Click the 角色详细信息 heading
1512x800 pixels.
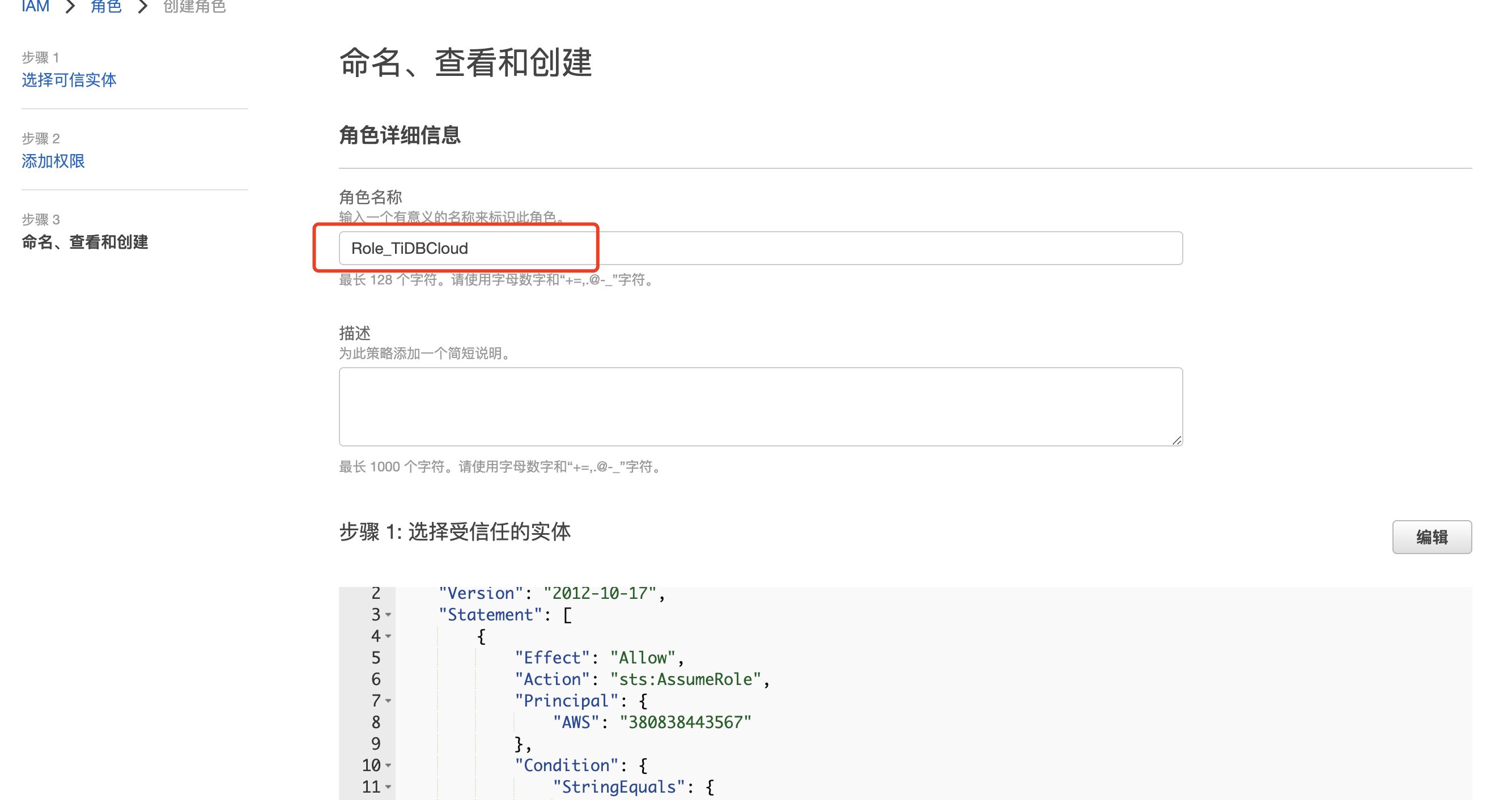pyautogui.click(x=400, y=135)
